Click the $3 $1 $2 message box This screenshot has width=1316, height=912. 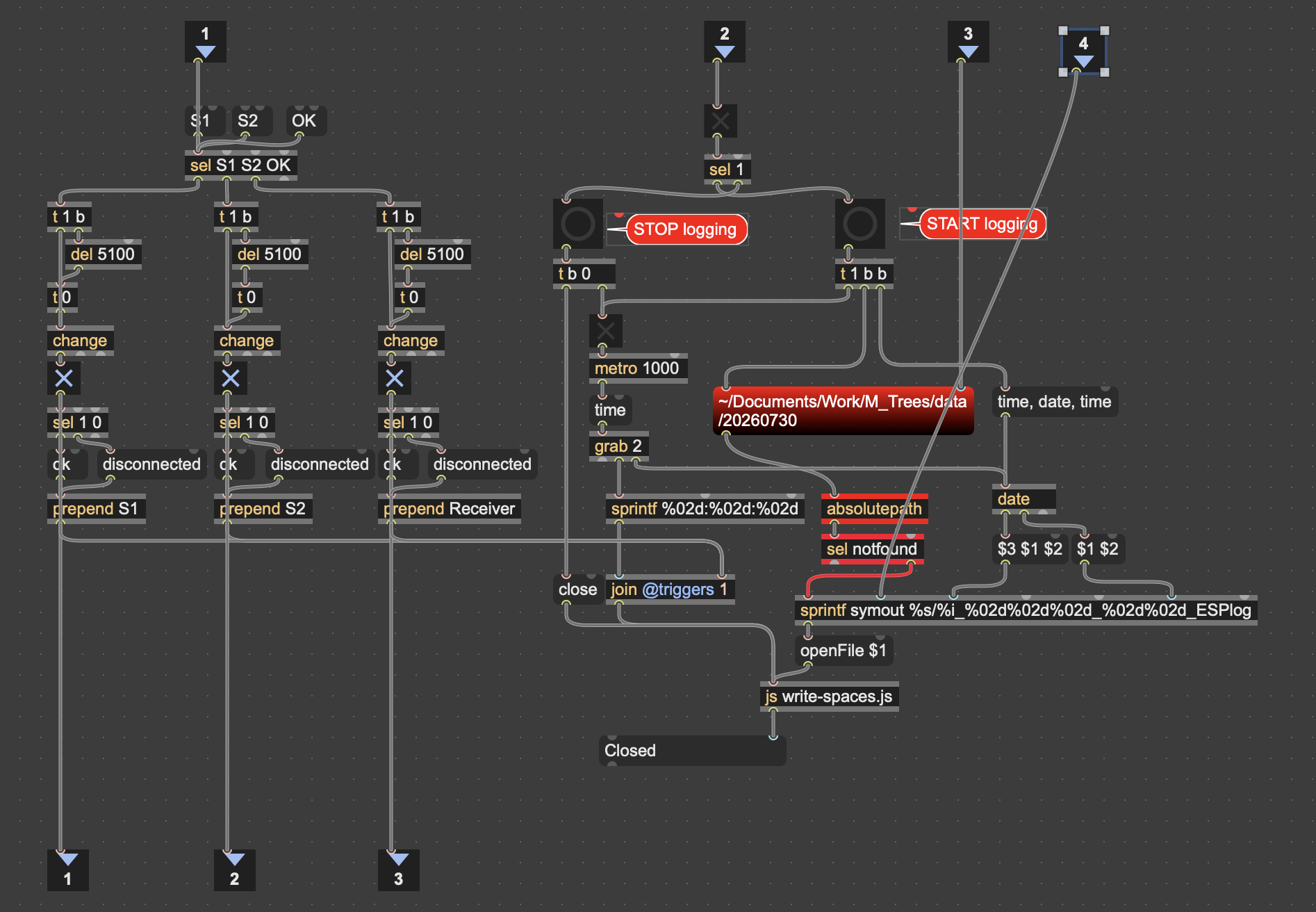1030,549
